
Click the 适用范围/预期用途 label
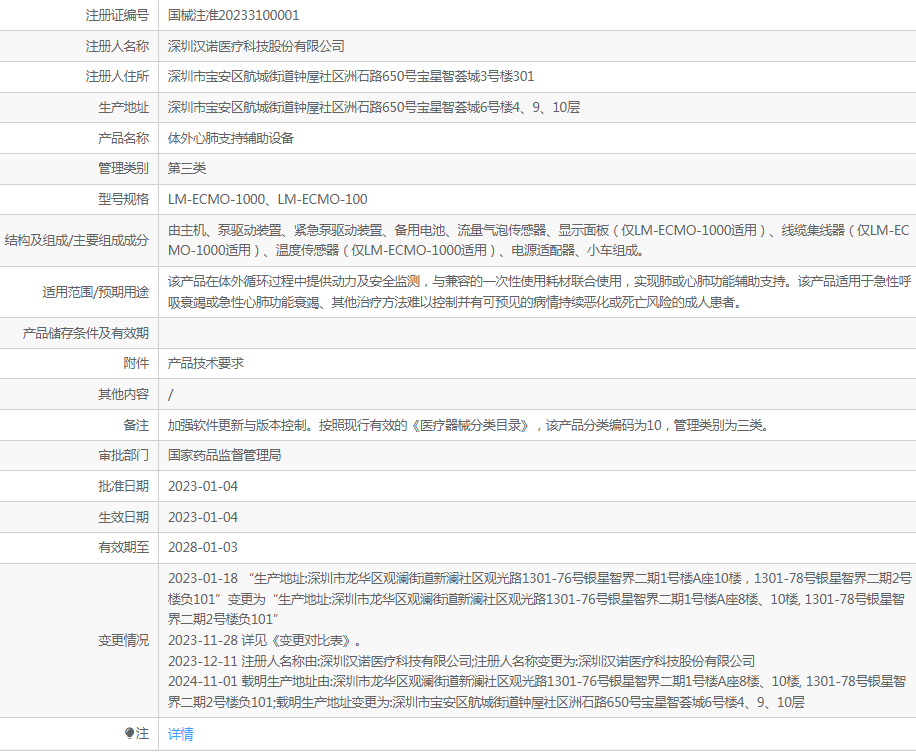(x=95, y=292)
